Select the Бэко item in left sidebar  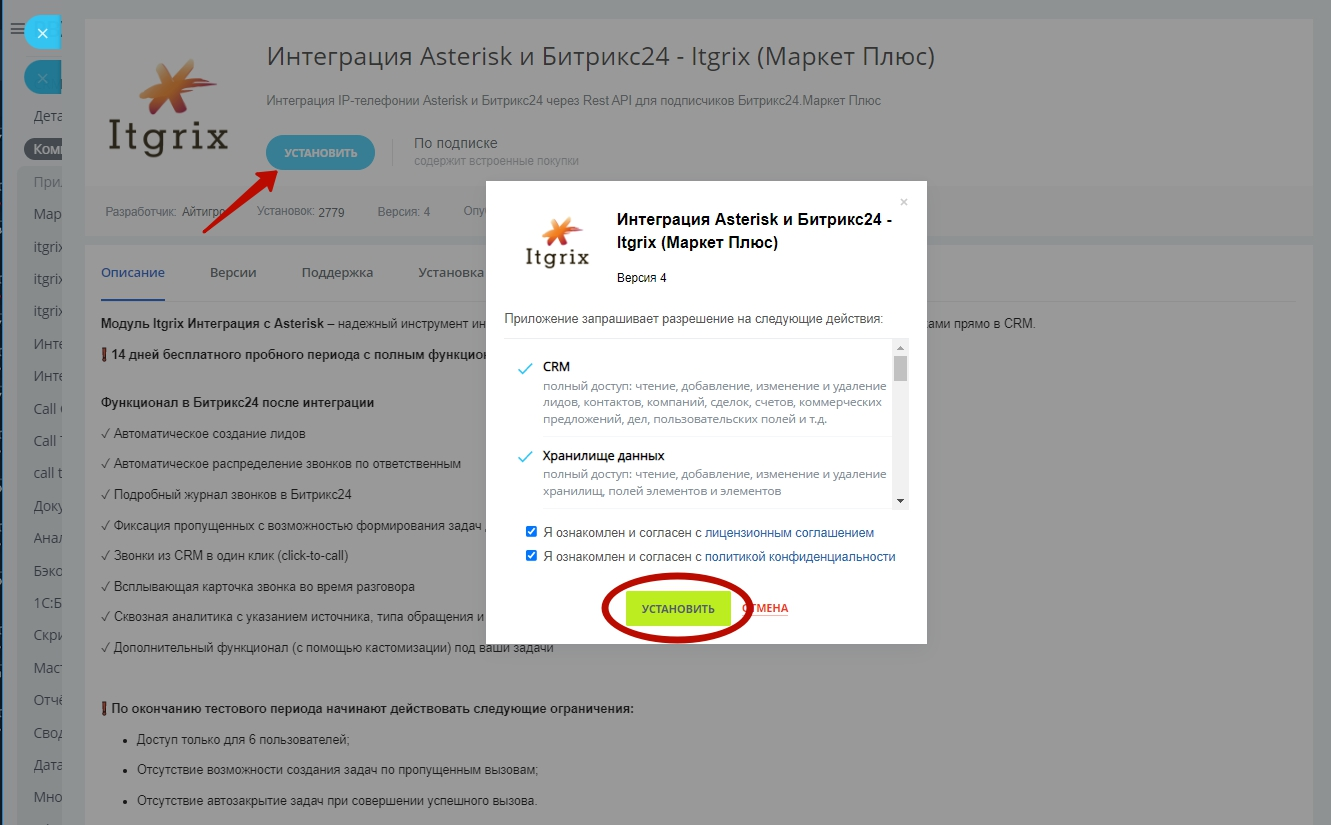click(48, 571)
